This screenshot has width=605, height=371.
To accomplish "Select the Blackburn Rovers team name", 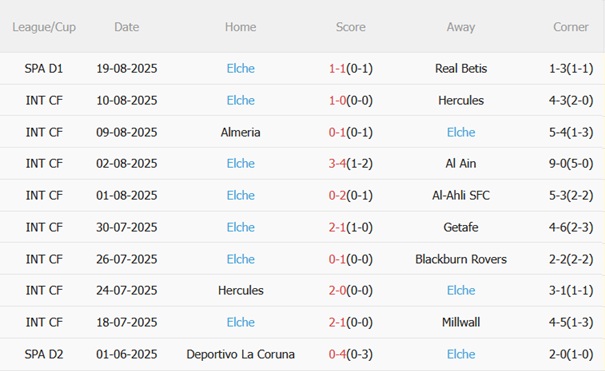I will click(461, 259).
